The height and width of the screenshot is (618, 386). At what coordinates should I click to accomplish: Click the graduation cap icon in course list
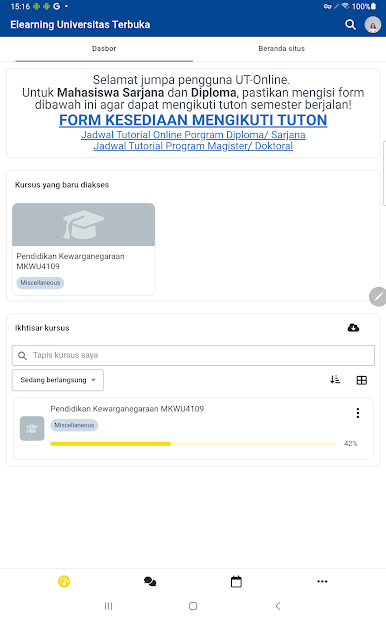32,428
